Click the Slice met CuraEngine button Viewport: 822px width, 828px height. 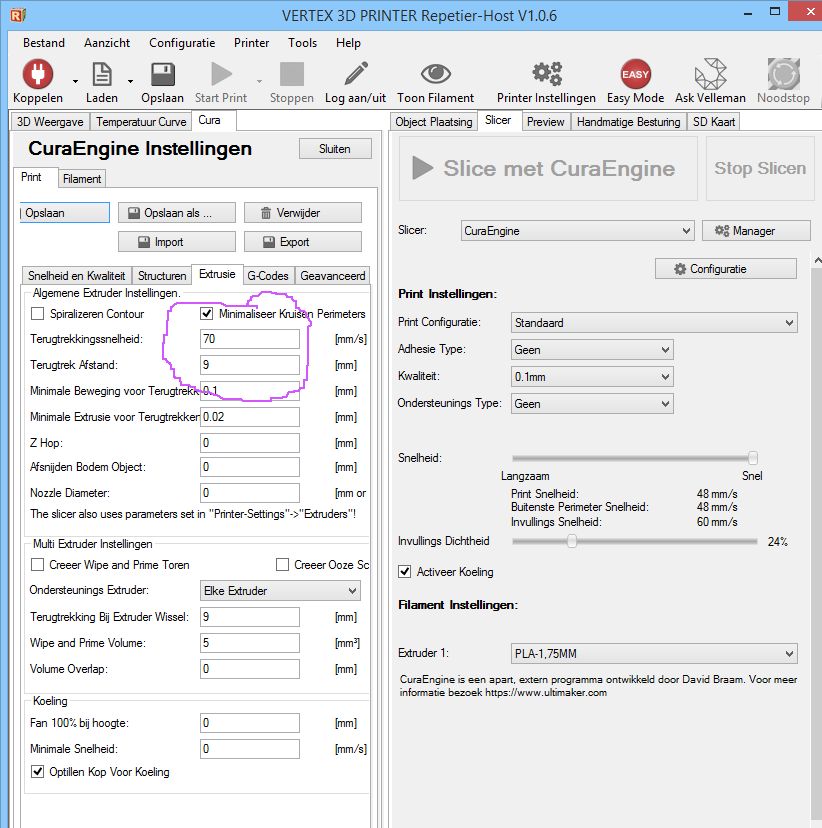click(548, 168)
